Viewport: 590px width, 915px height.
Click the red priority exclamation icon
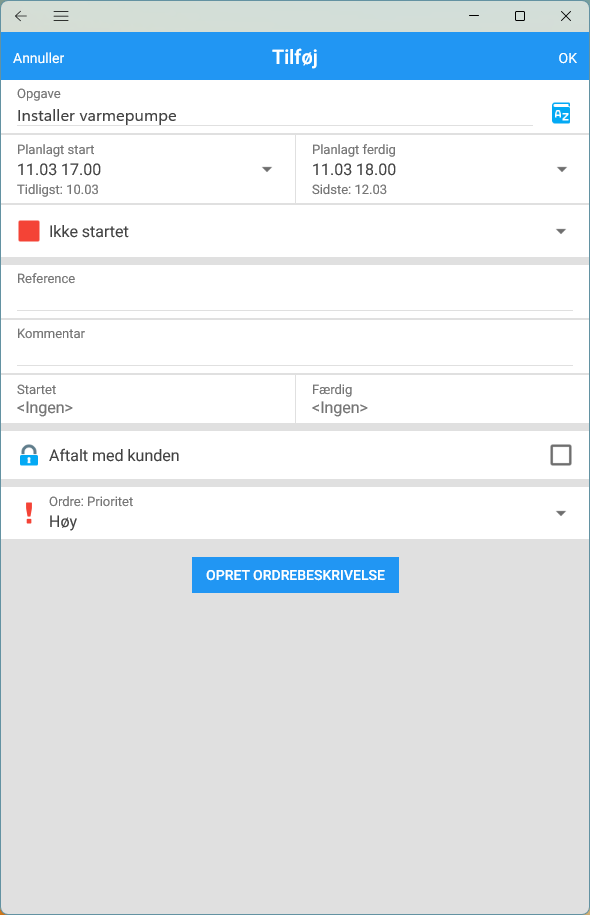point(29,514)
